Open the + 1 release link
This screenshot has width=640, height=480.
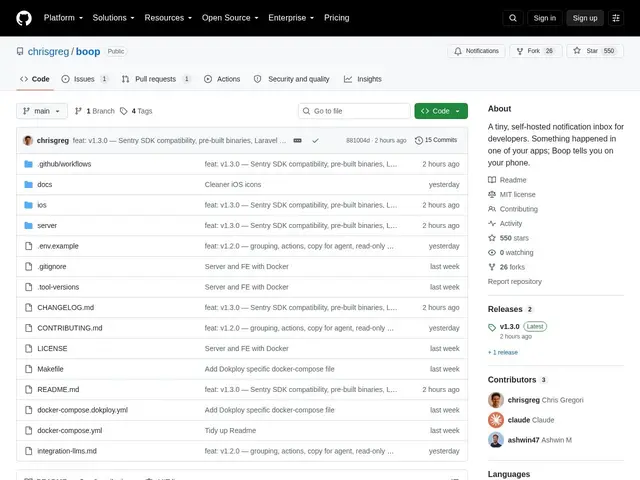[503, 352]
